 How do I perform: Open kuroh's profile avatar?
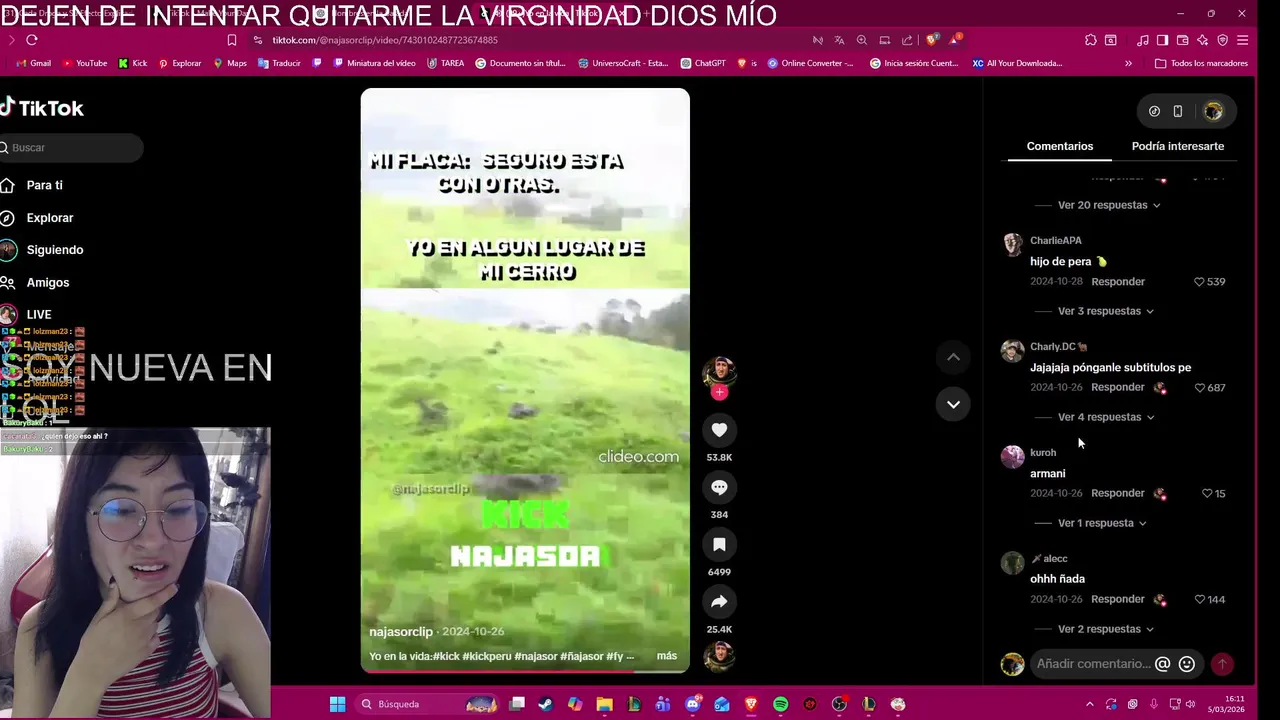(1013, 457)
